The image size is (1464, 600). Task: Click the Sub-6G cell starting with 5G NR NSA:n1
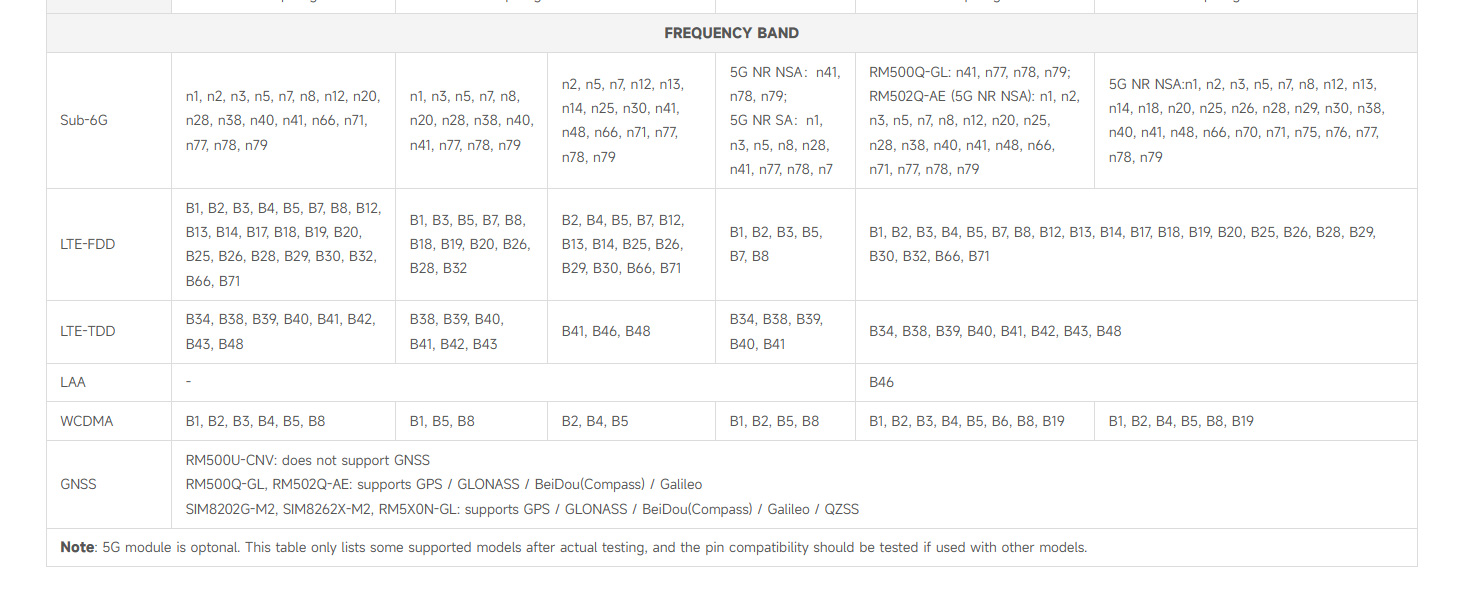tap(1246, 120)
